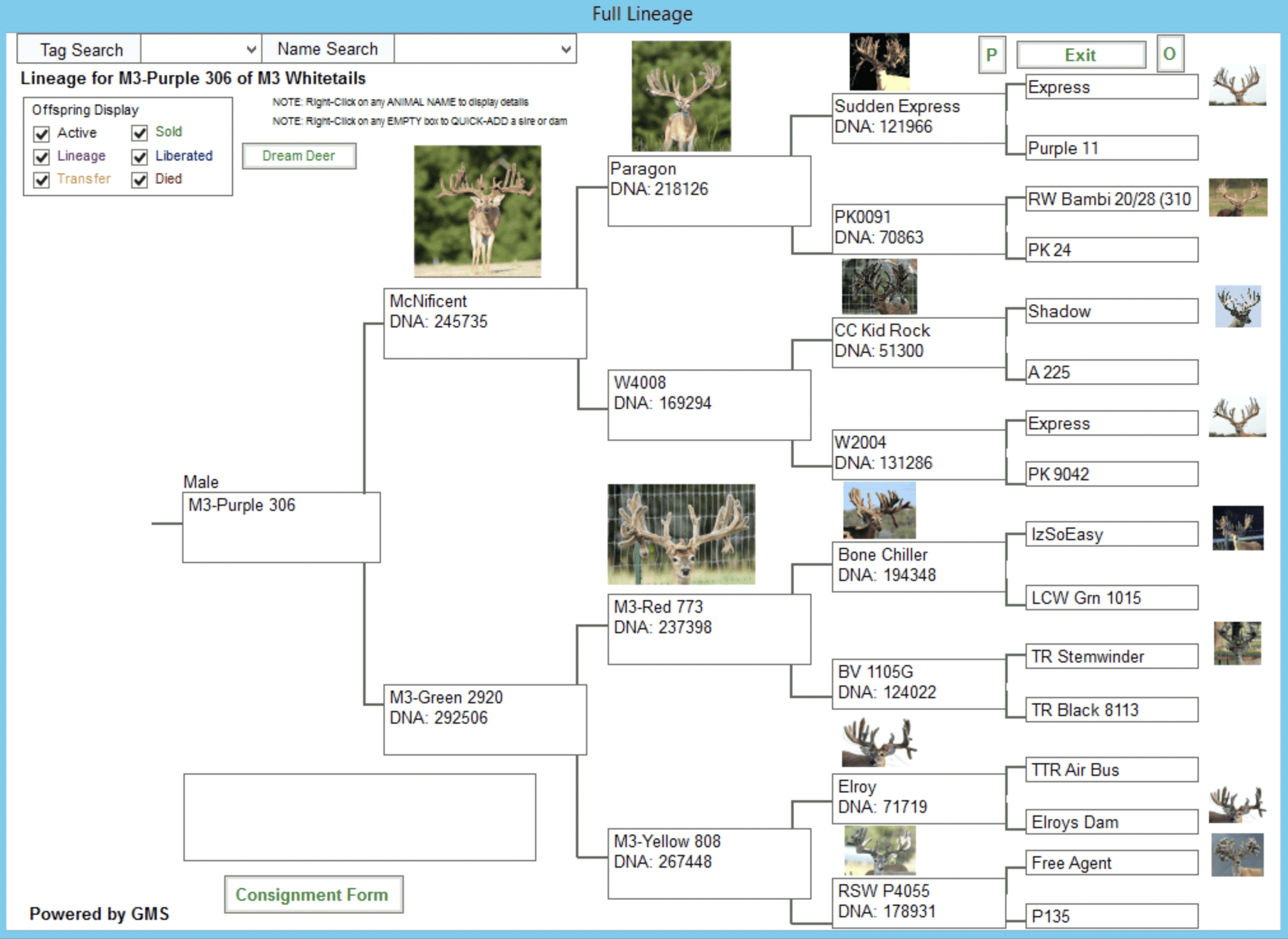Open the M3-Red 773 deer photo
Image resolution: width=1288 pixels, height=939 pixels.
(681, 534)
